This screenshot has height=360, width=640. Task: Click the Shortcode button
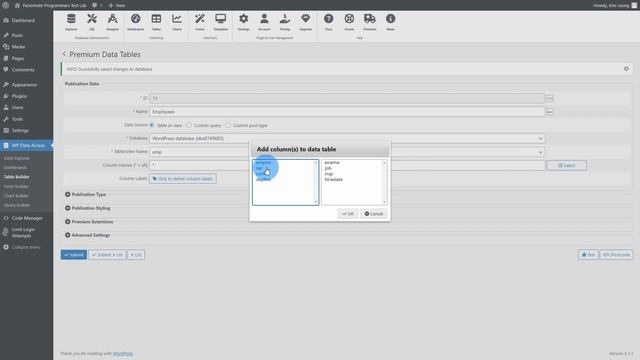click(x=616, y=255)
